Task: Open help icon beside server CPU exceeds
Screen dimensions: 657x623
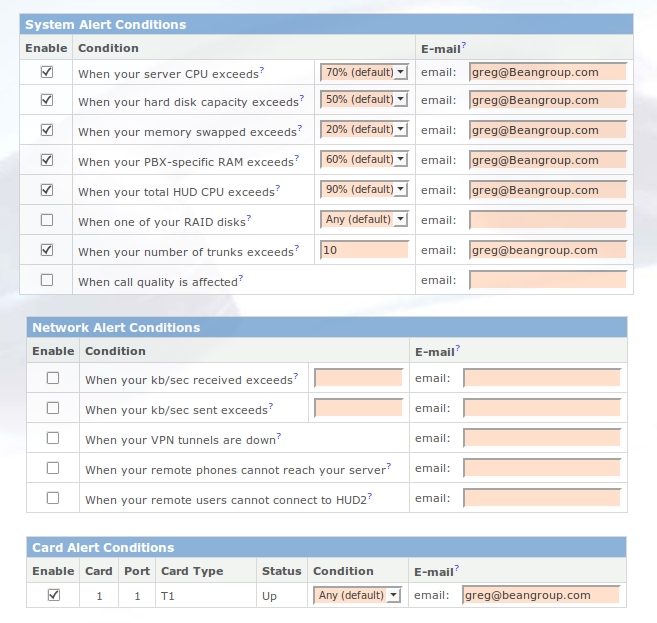Action: [x=261, y=70]
